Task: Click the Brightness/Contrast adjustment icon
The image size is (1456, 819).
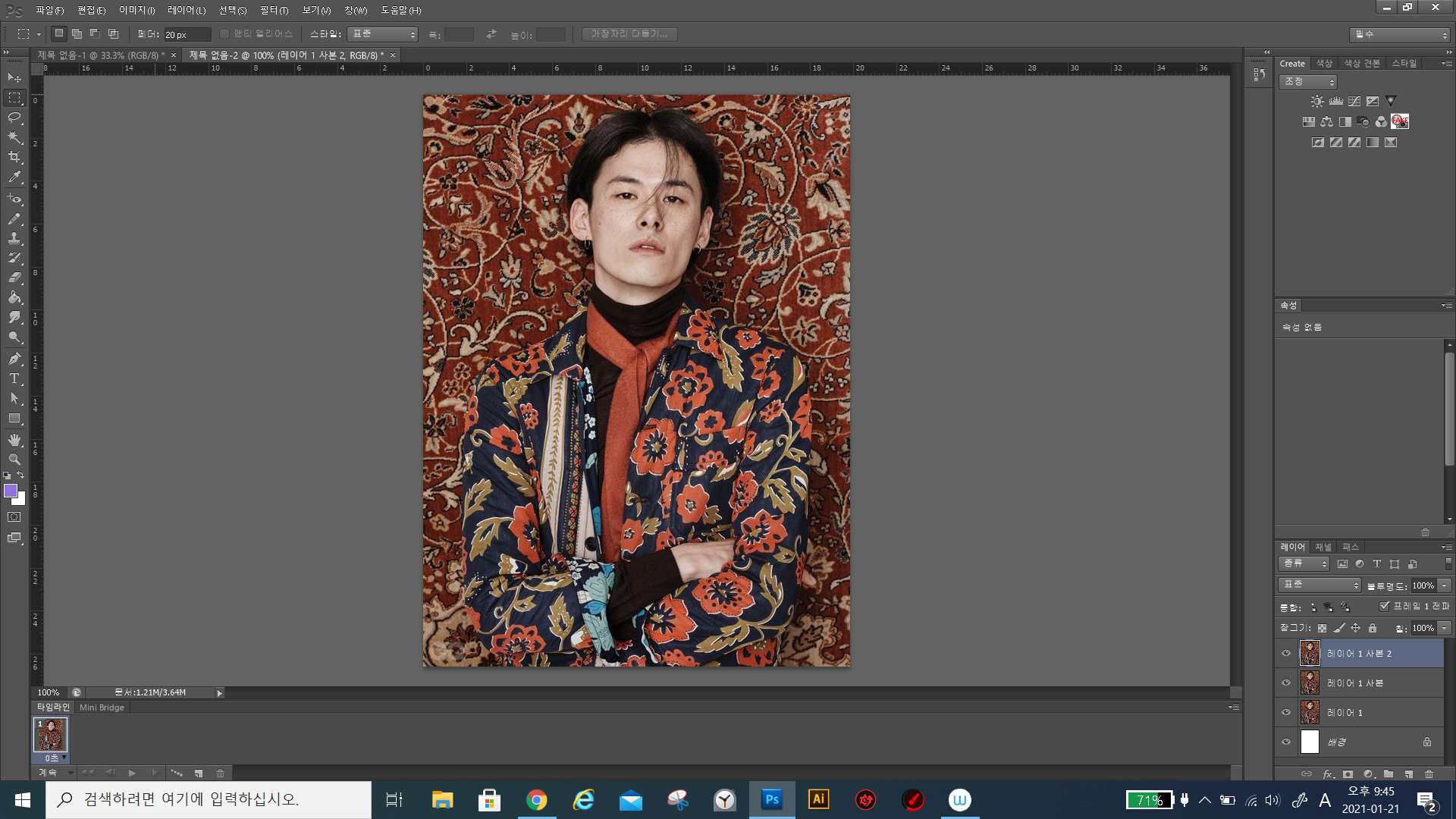Action: coord(1317,101)
